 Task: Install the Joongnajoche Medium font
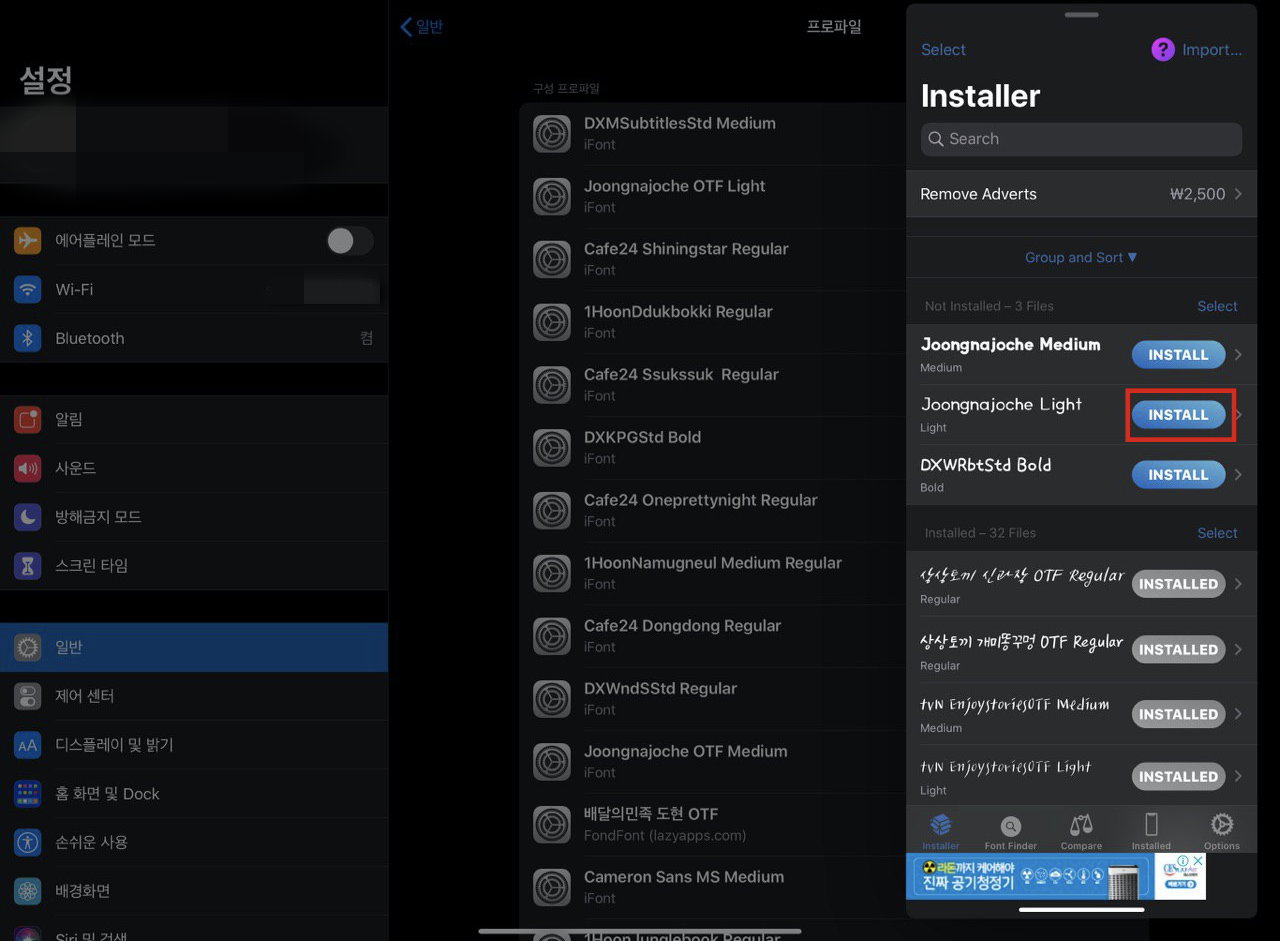[1178, 355]
